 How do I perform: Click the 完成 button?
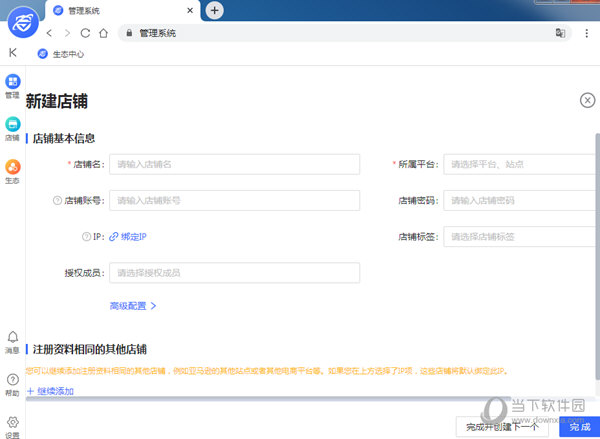click(x=580, y=427)
